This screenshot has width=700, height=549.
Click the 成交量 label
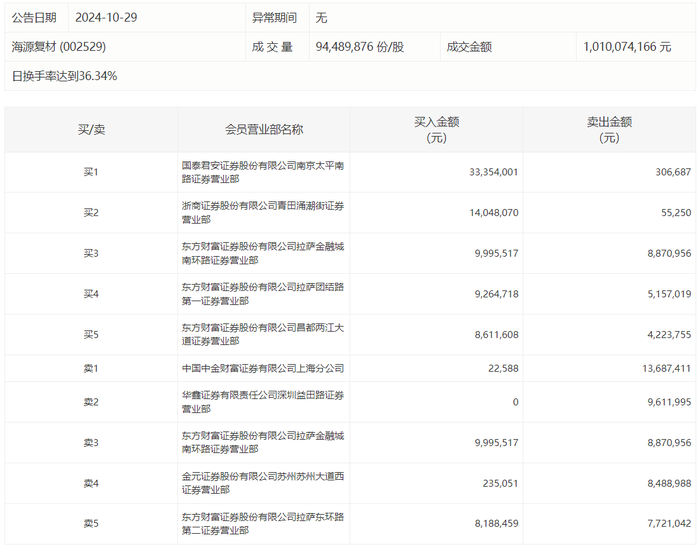272,46
